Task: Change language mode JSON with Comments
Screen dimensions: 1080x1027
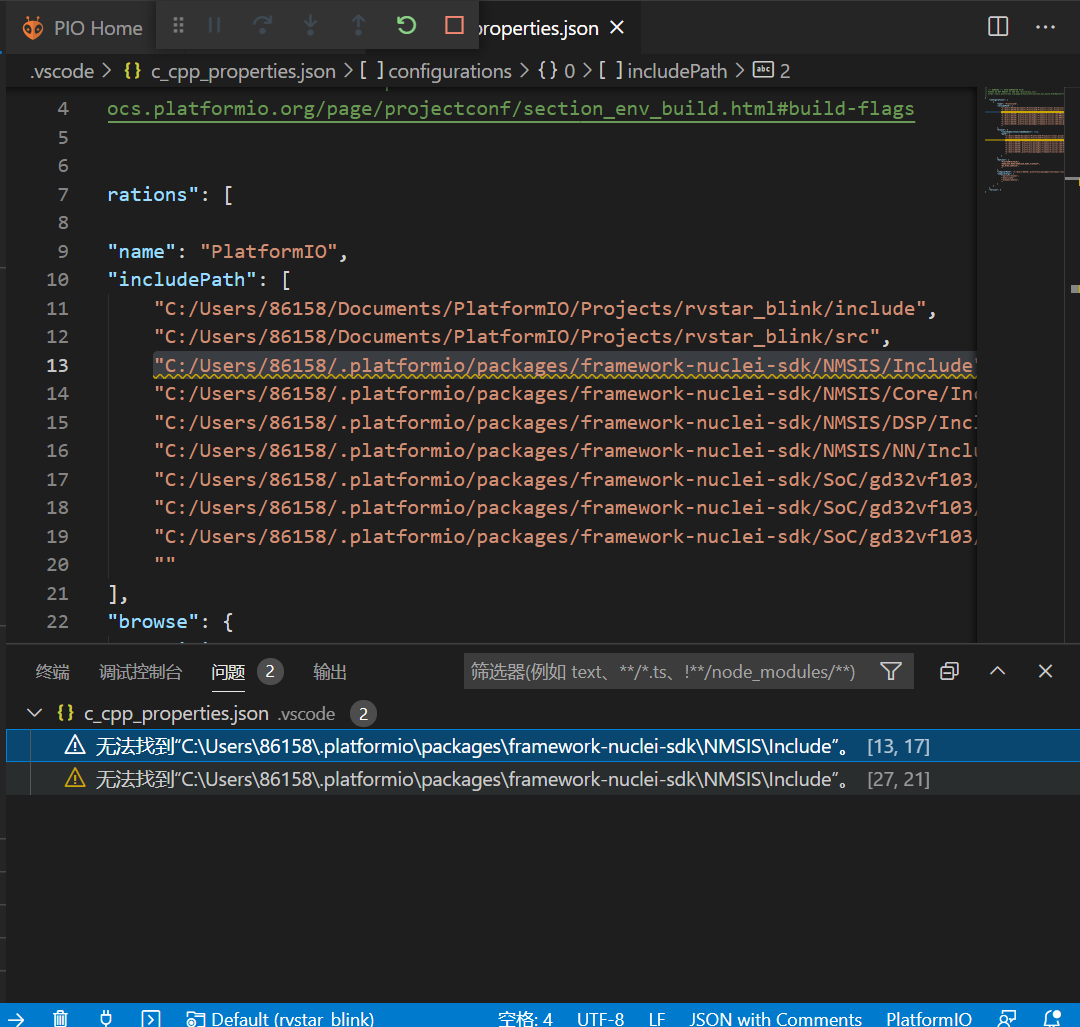Action: pyautogui.click(x=776, y=1019)
